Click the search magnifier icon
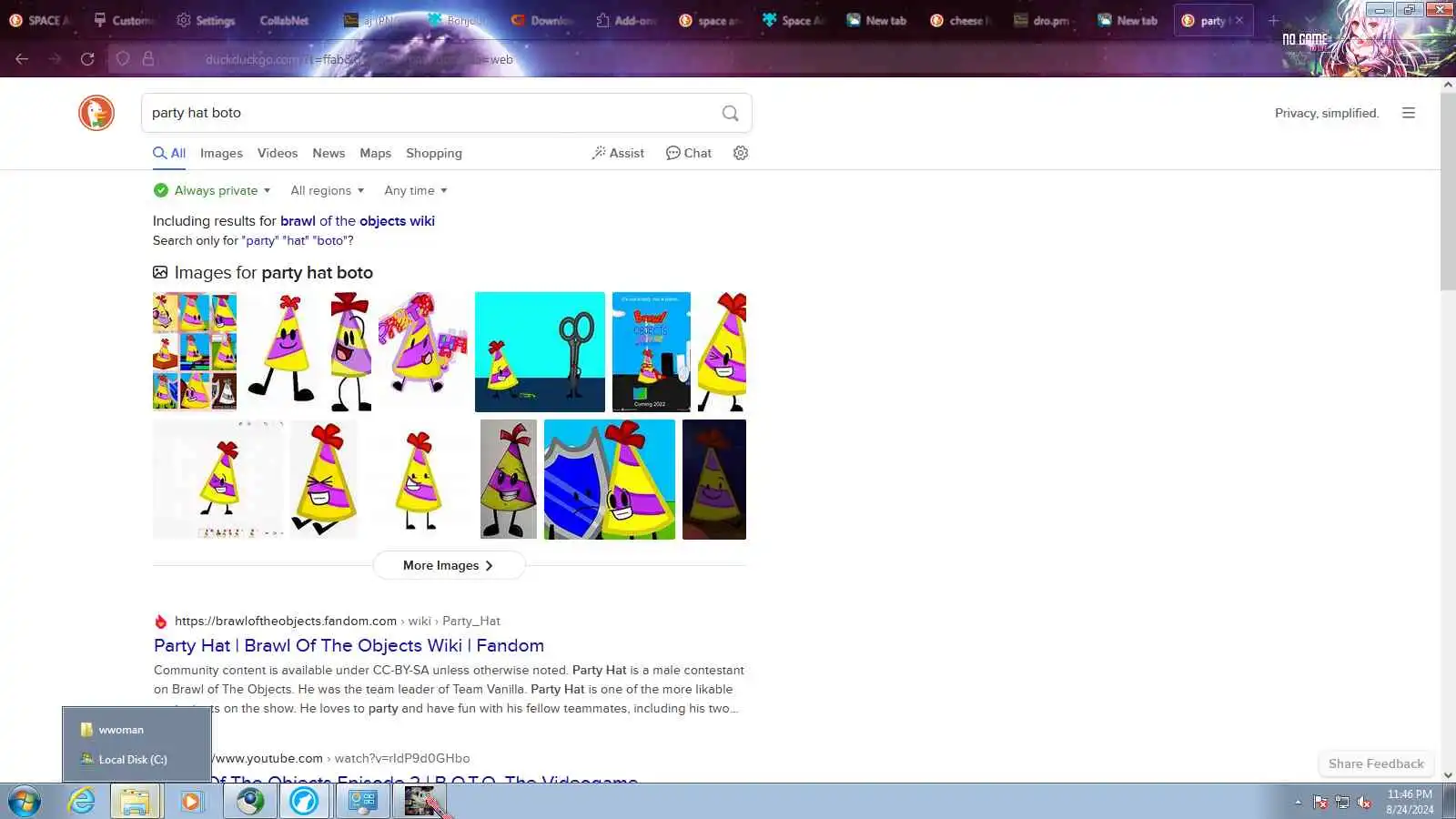The image size is (1456, 819). (730, 113)
